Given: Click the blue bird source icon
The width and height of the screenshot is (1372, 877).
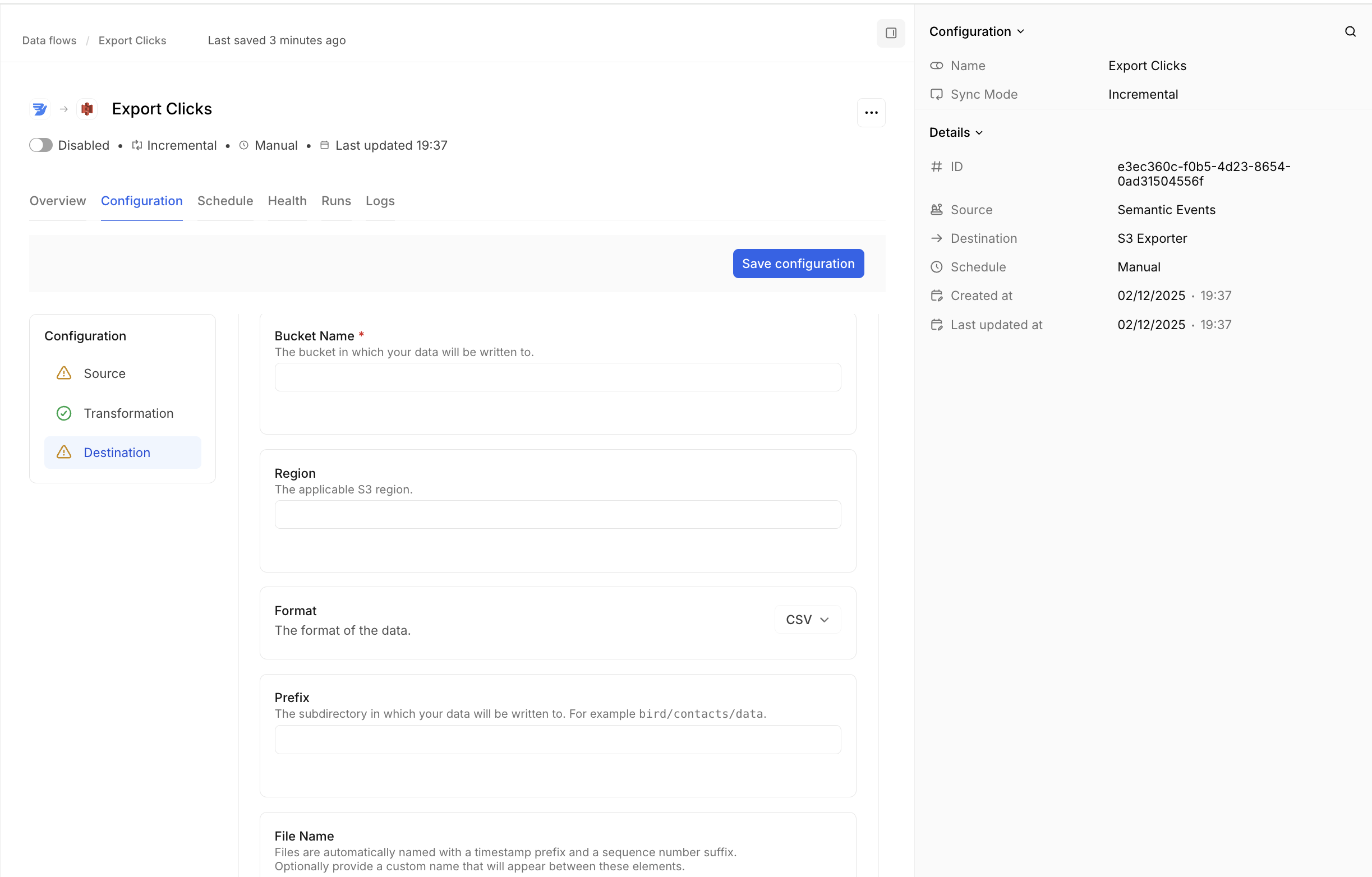Looking at the screenshot, I should coord(40,109).
